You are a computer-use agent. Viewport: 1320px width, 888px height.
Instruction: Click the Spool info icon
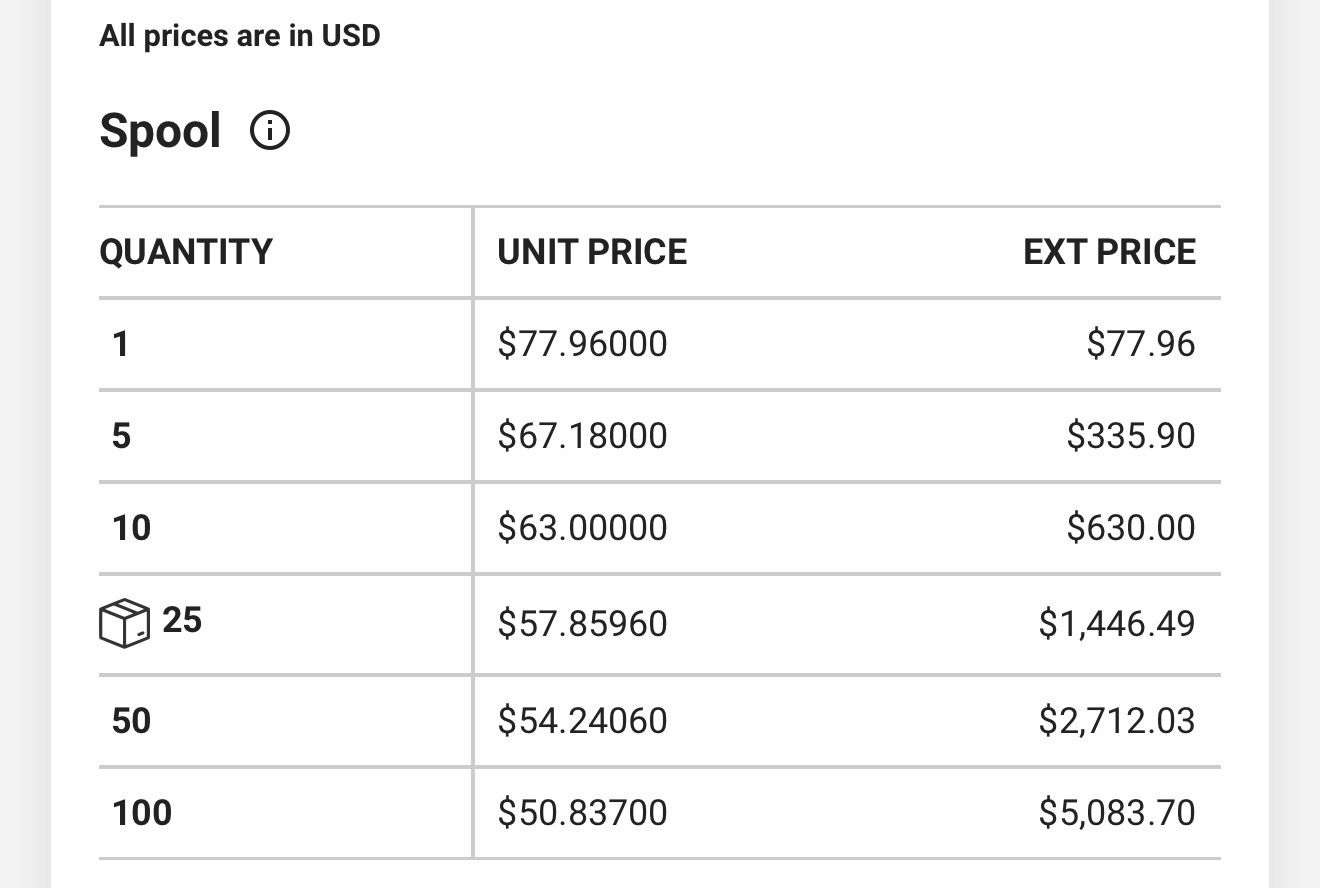pyautogui.click(x=270, y=131)
